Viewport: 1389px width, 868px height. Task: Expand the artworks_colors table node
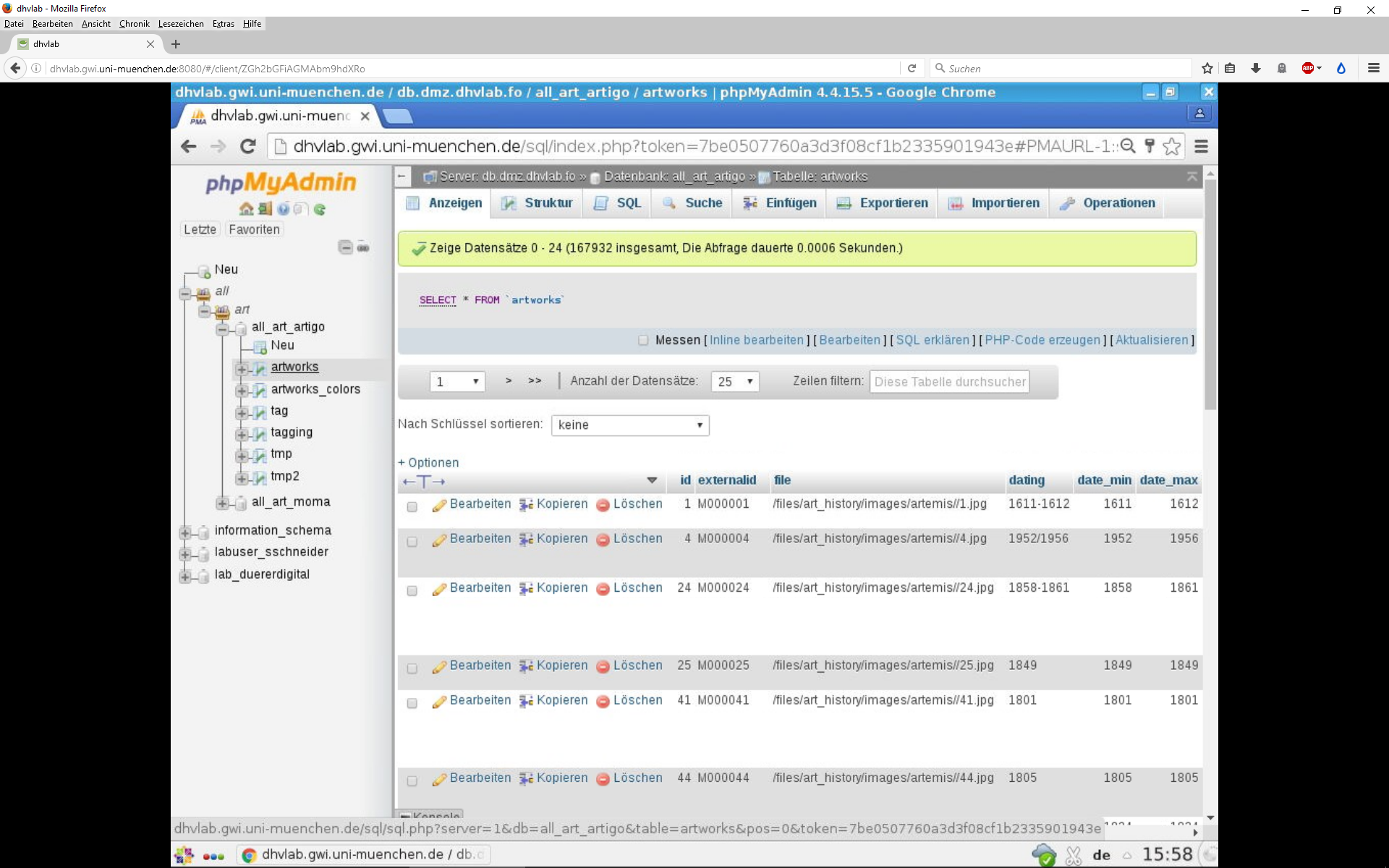[242, 391]
